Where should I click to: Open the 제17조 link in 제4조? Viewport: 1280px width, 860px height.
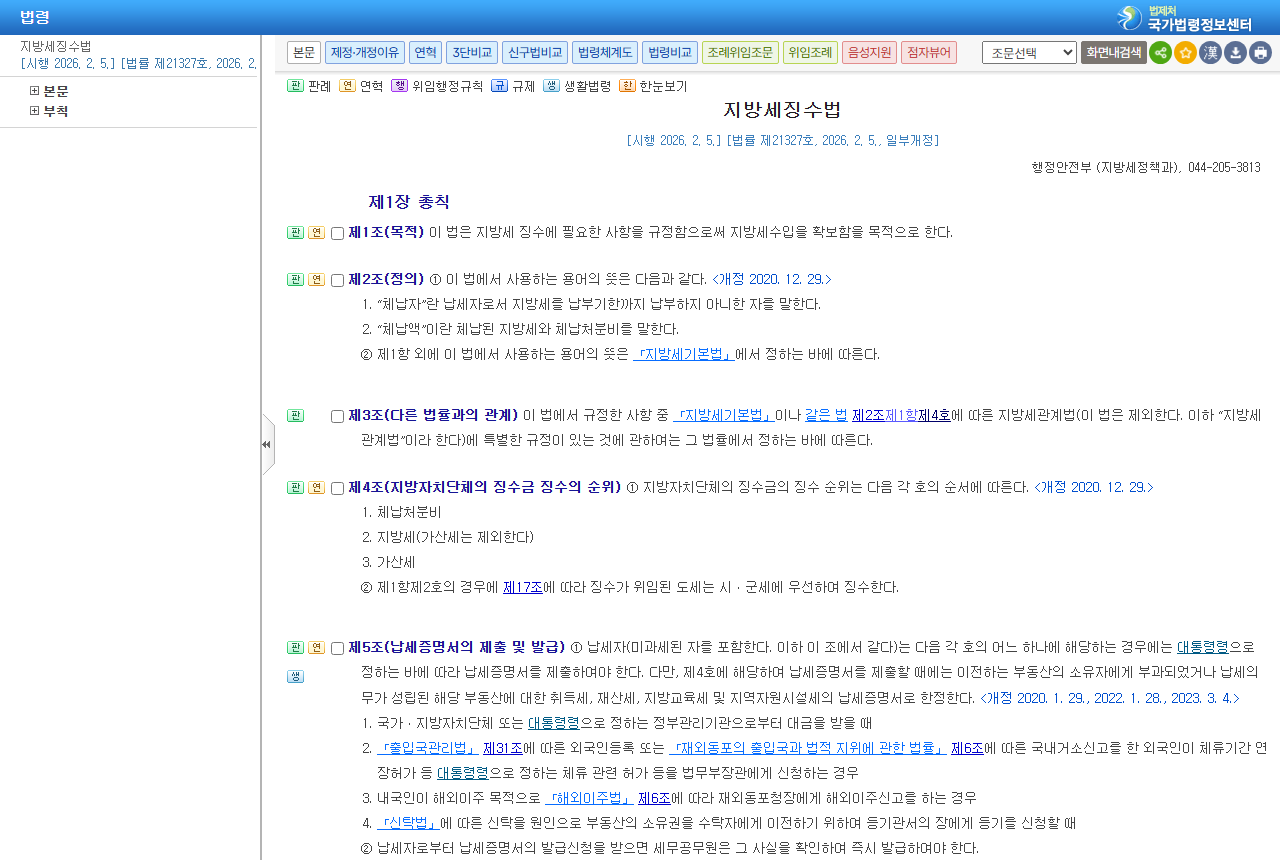(x=523, y=587)
